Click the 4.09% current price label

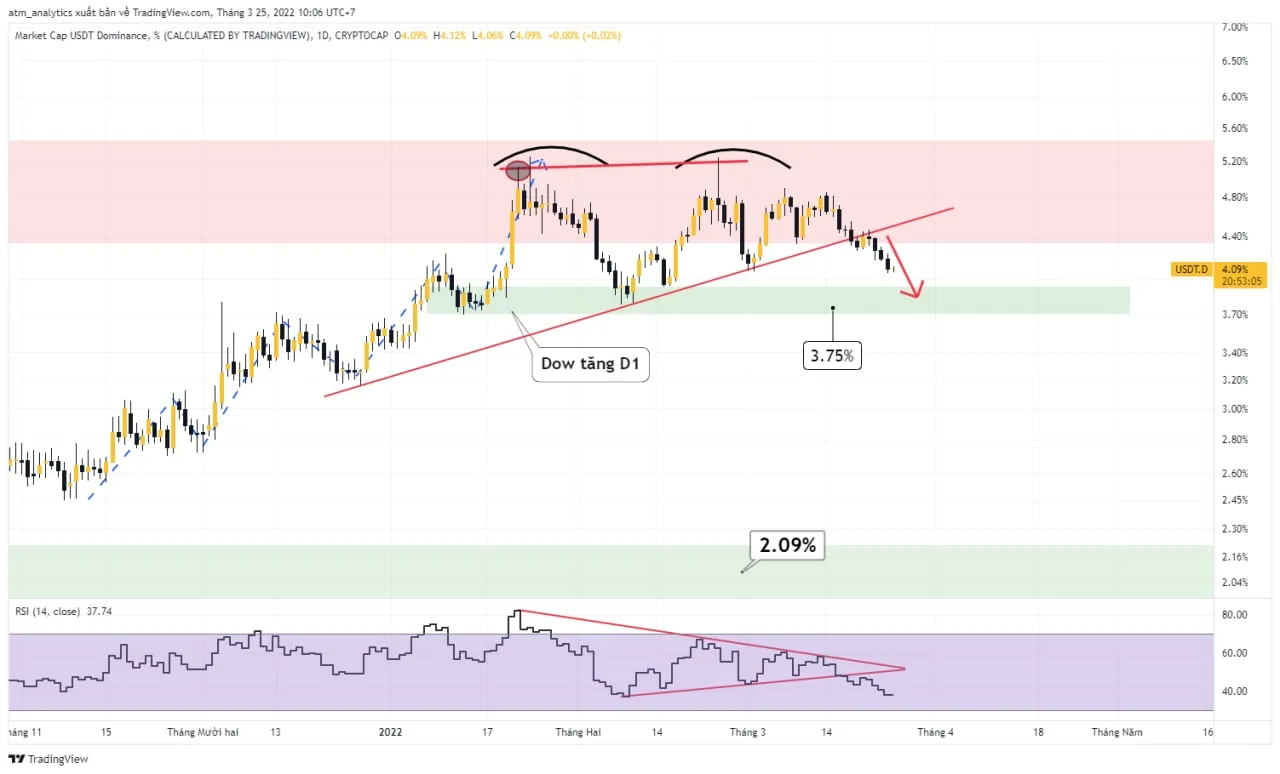click(x=1234, y=269)
